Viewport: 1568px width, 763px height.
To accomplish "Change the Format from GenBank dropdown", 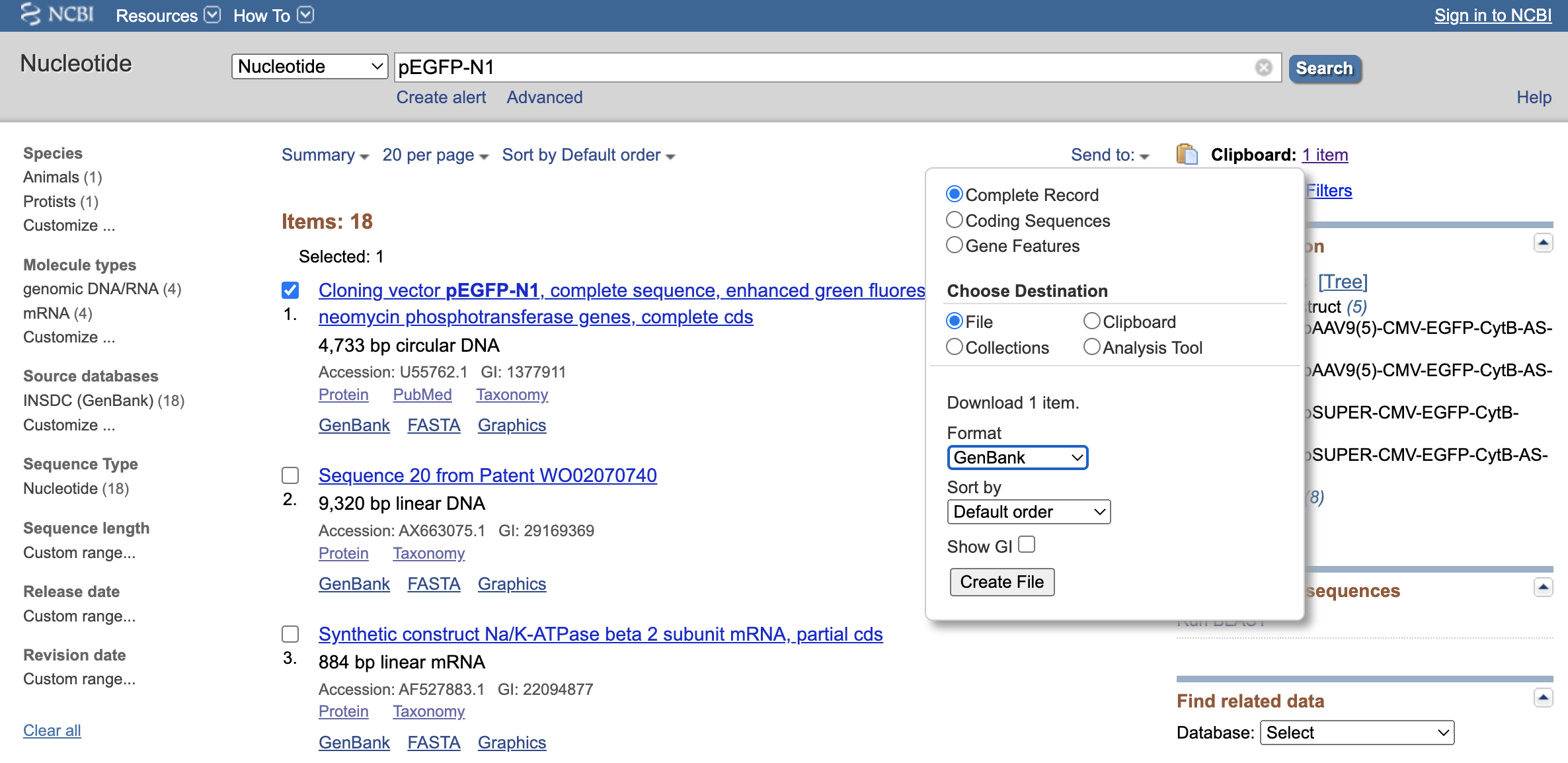I will pyautogui.click(x=1017, y=457).
